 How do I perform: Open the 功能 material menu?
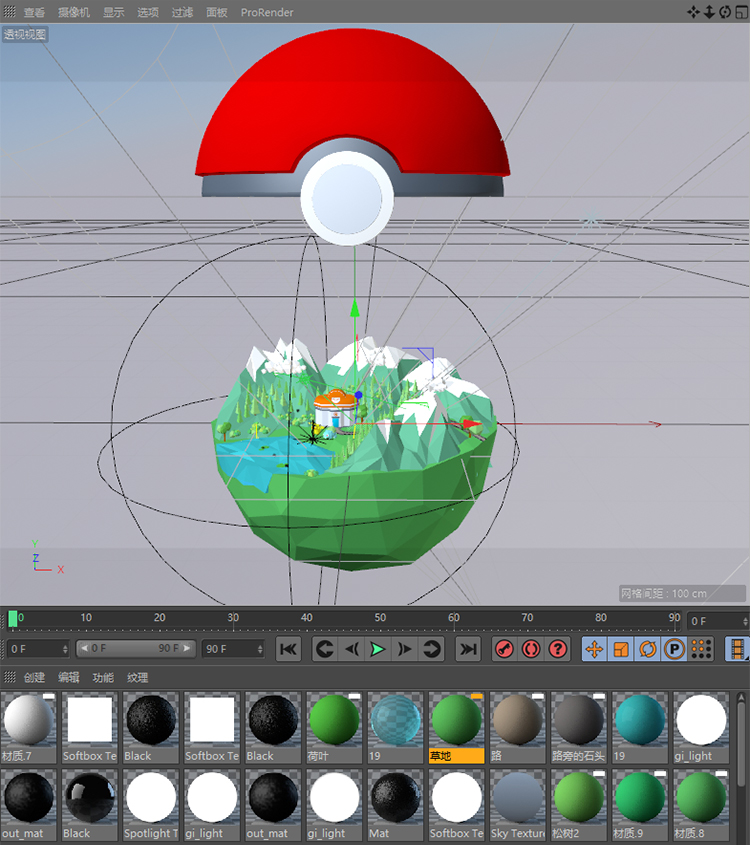pos(103,677)
